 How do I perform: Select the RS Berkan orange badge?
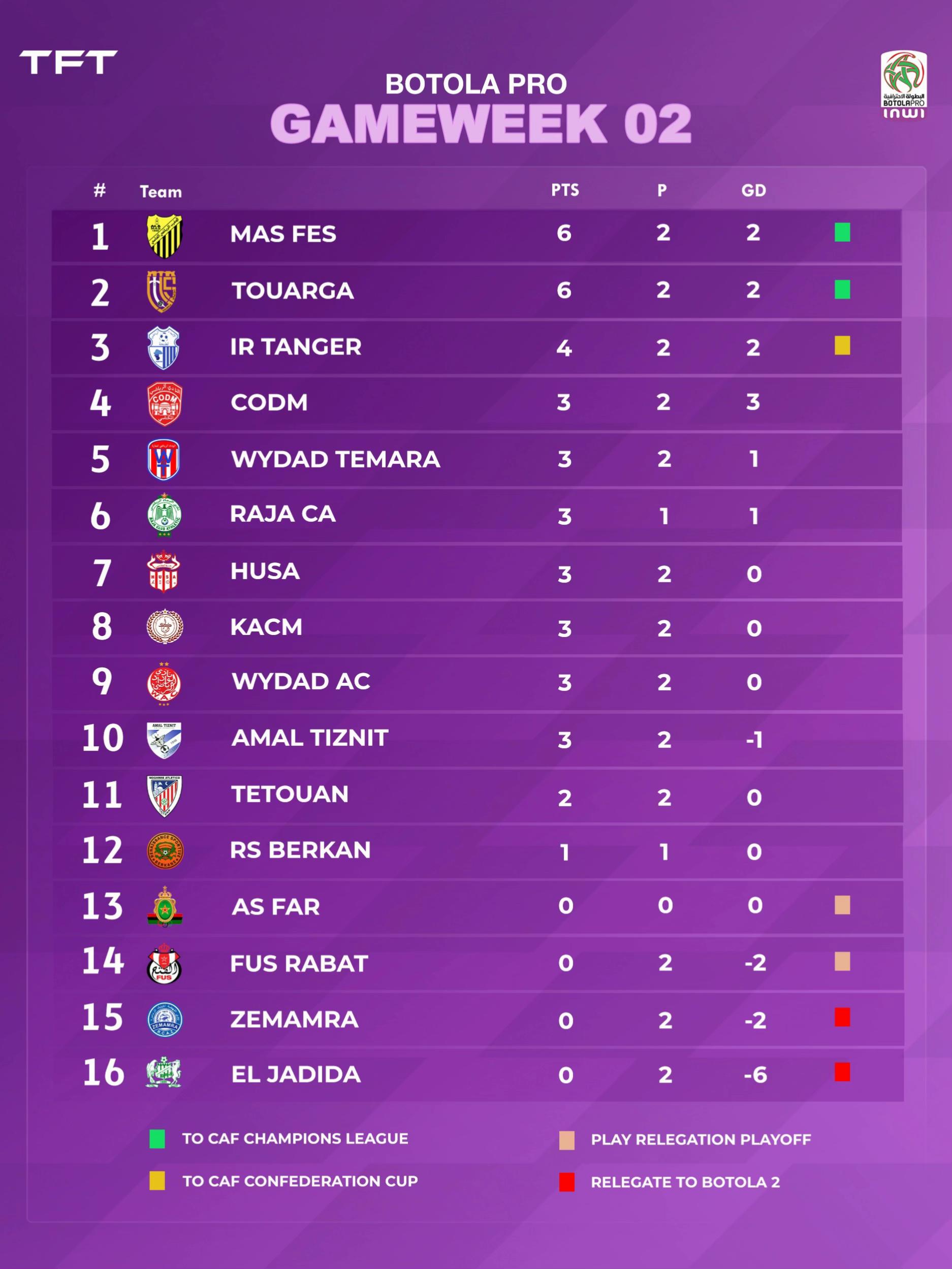[165, 851]
